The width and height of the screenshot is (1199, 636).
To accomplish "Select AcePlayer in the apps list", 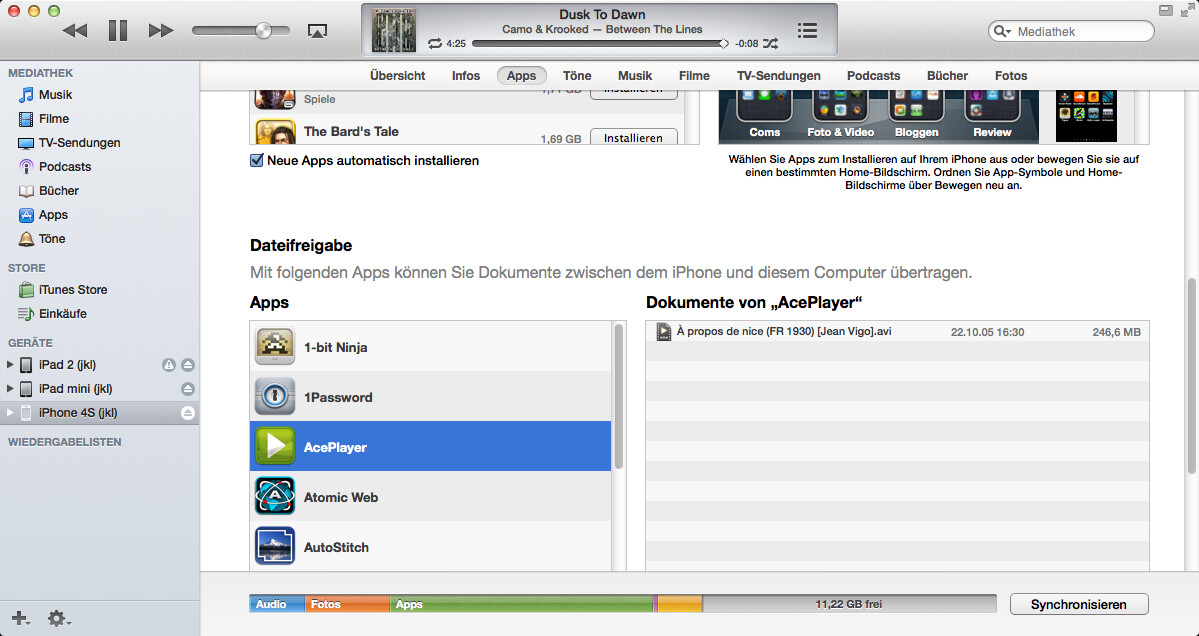I will click(431, 446).
